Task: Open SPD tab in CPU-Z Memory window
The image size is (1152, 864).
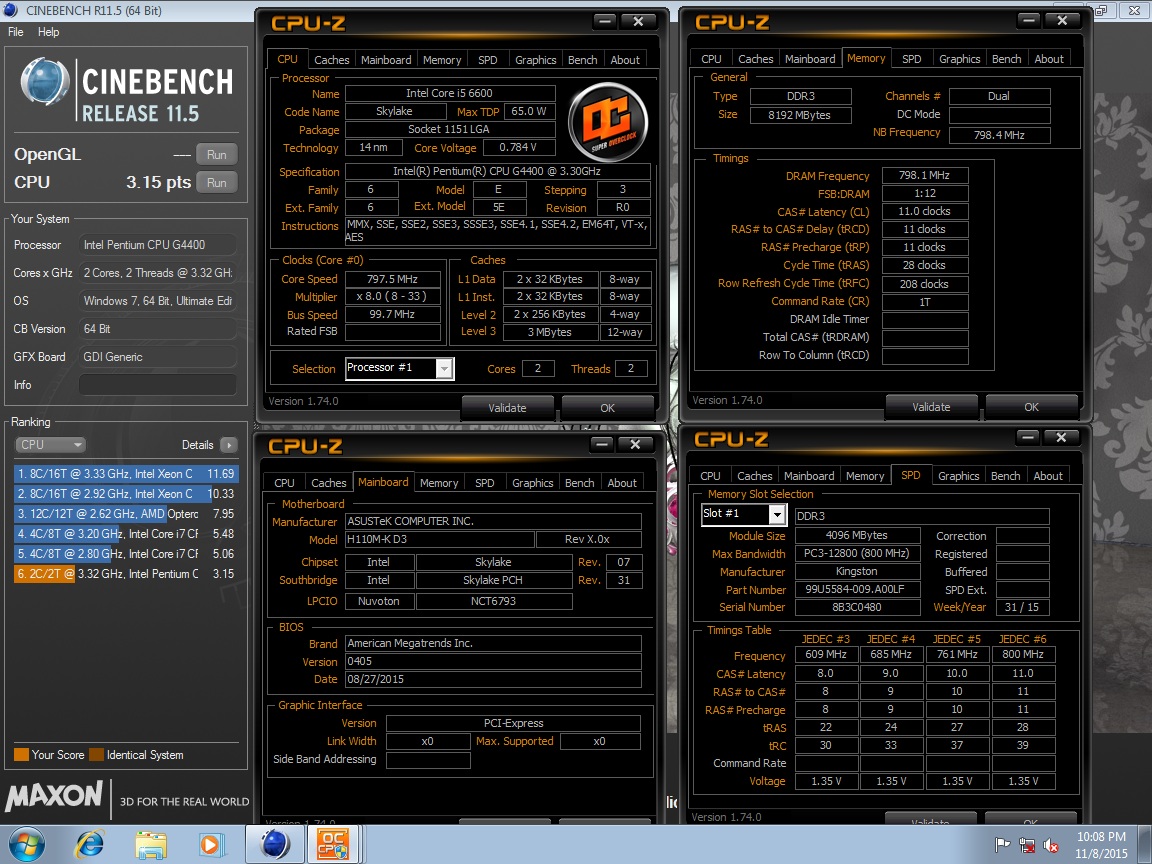Action: pos(911,59)
